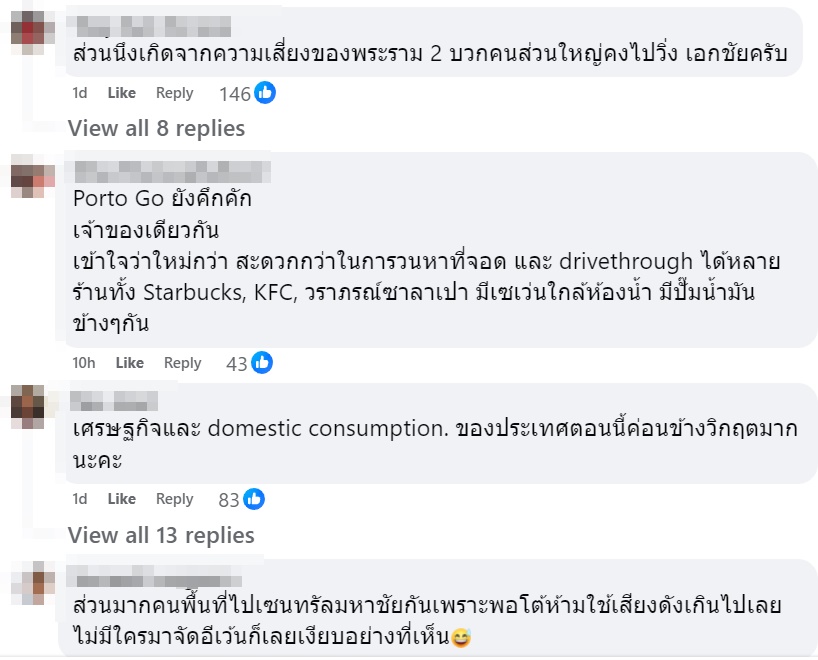Image resolution: width=818 pixels, height=660 pixels.
Task: Like the domestic consumption comment
Action: point(121,499)
